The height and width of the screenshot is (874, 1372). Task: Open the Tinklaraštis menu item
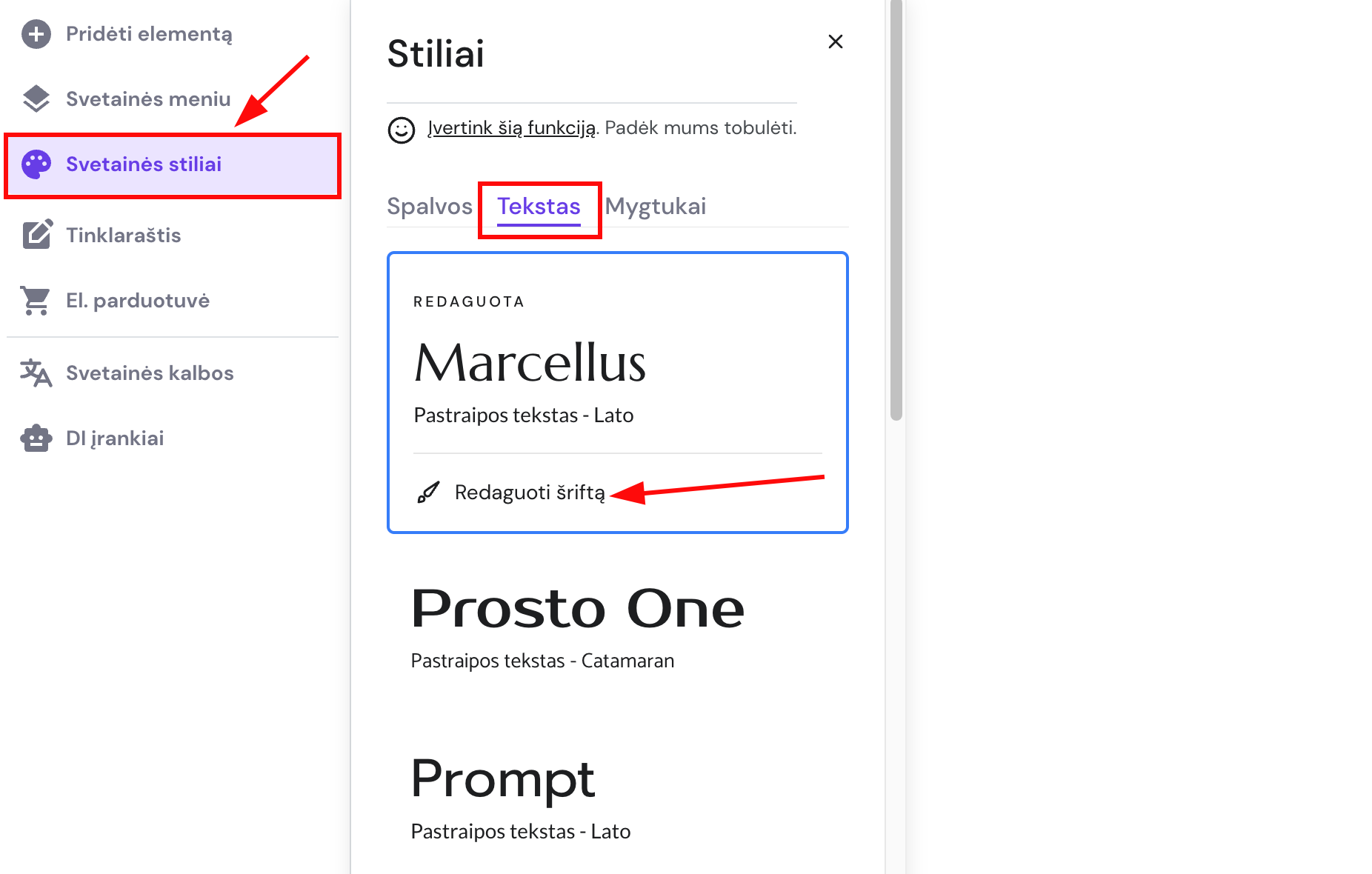[124, 236]
